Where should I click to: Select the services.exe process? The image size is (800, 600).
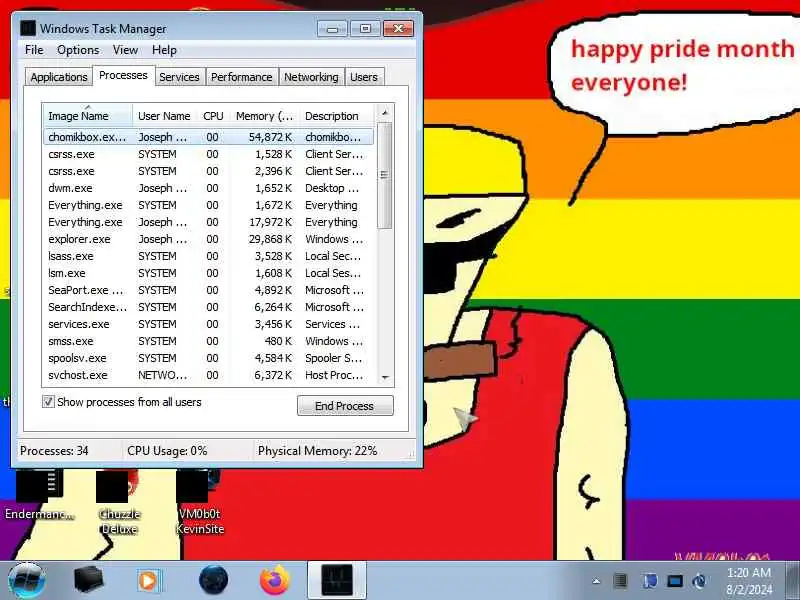pos(208,324)
